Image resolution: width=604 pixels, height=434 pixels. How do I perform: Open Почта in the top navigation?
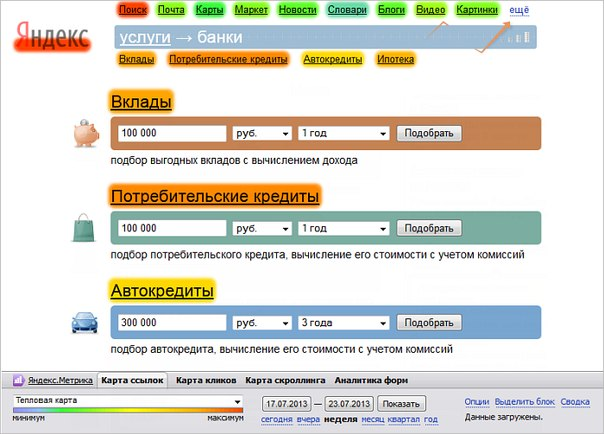point(171,10)
